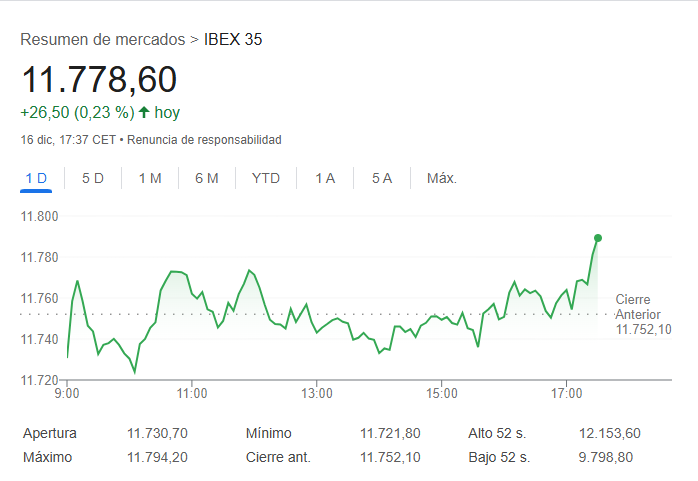Switch to the 5 D tab

click(x=93, y=179)
